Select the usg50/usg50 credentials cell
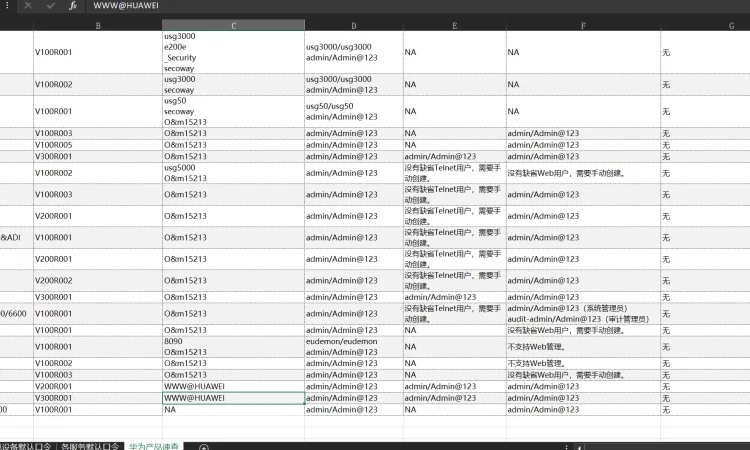Viewport: 750px width, 450px height. coord(354,111)
